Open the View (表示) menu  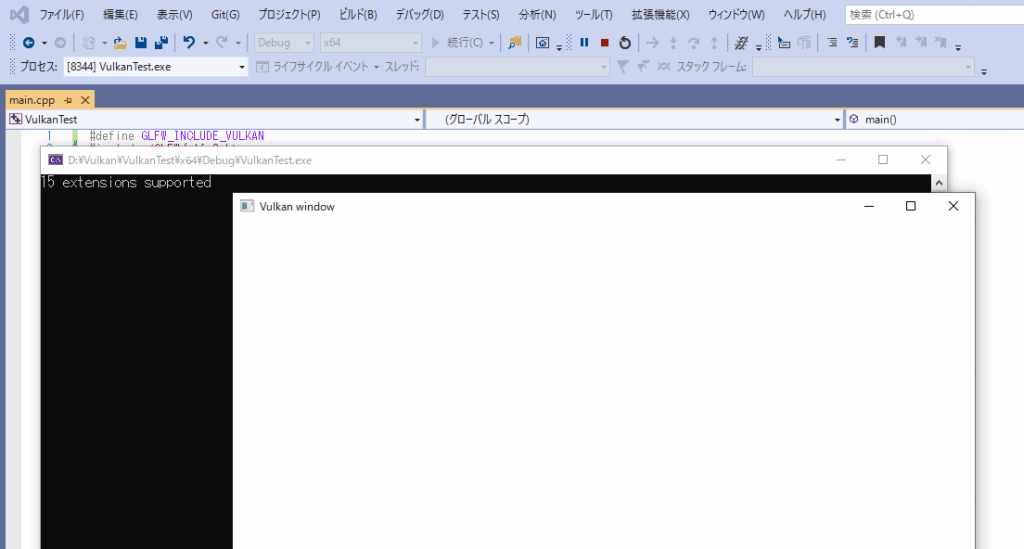pyautogui.click(x=174, y=14)
